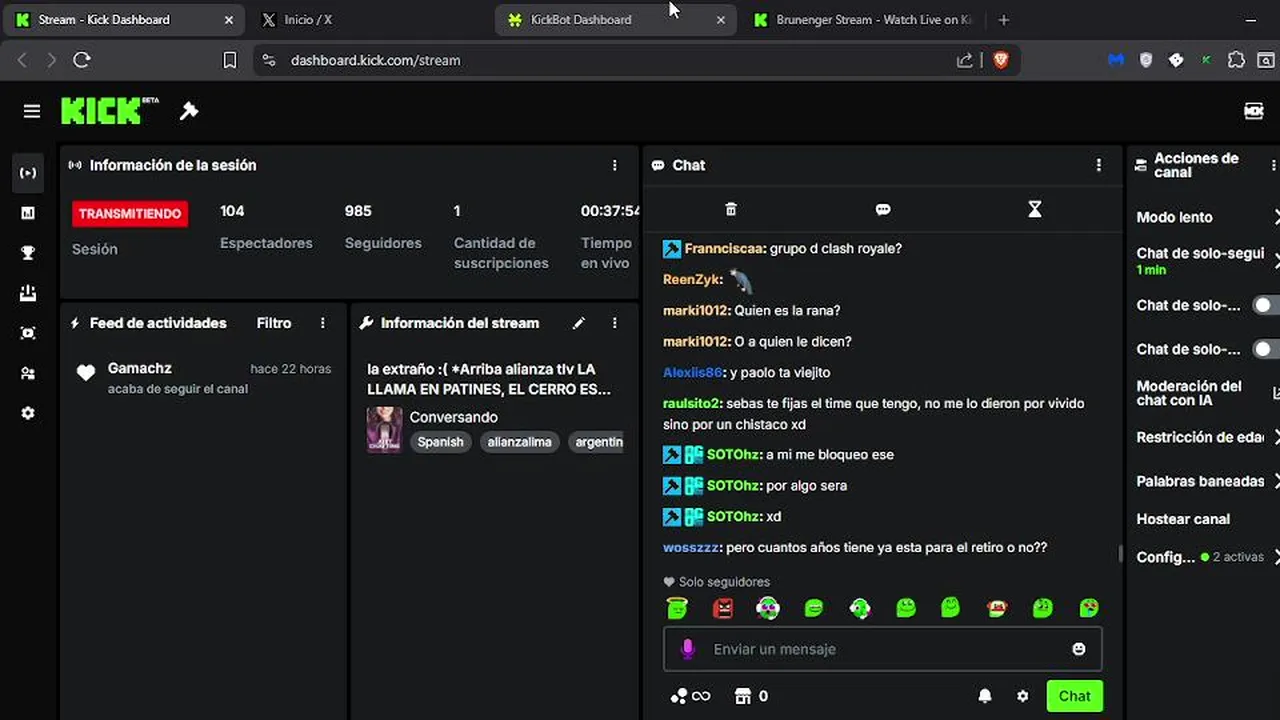Open browser extensions puzzle icon
Viewport: 1280px width, 720px height.
pyautogui.click(x=1236, y=60)
